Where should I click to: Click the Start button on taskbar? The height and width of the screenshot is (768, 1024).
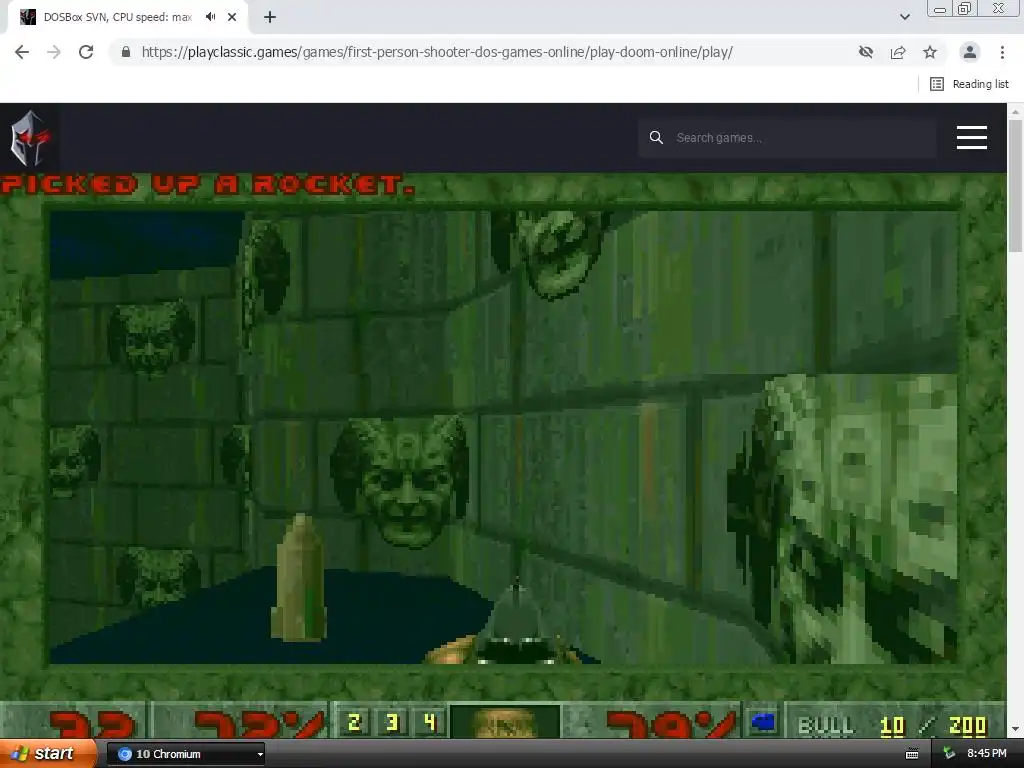point(47,754)
